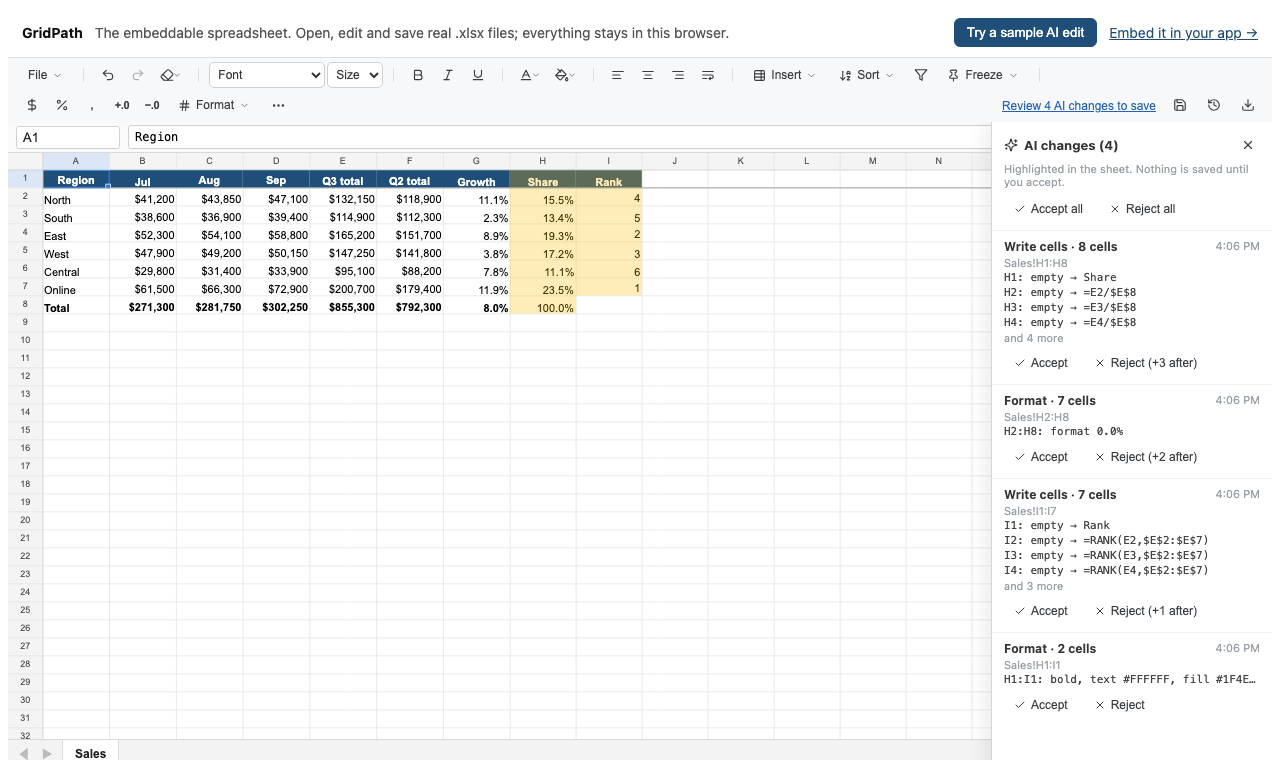This screenshot has width=1280, height=760.
Task: Align text left
Action: tap(617, 75)
